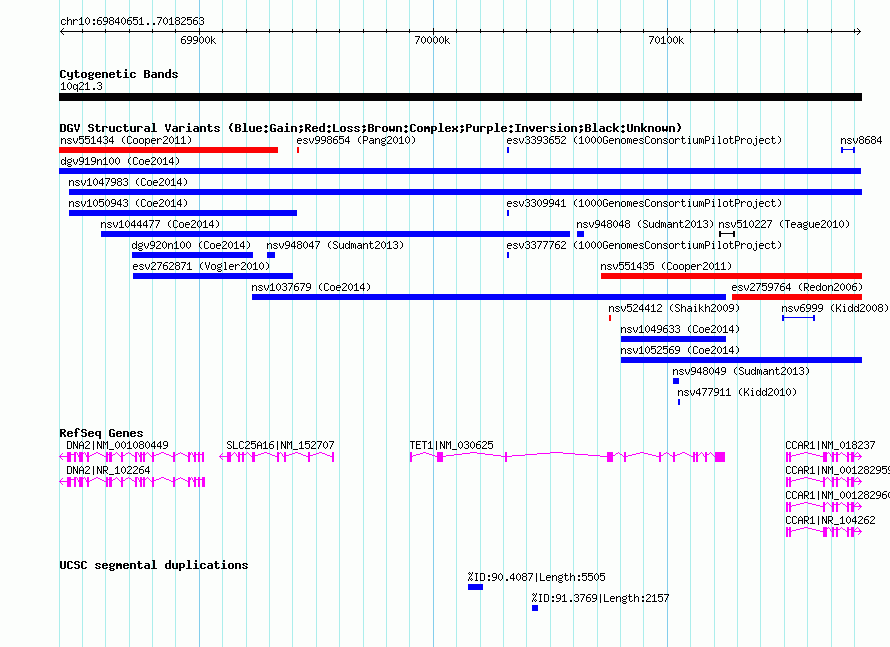Screen dimensions: 890x647
Task: Click the nsv1037679 (Coe2014) label text
Action: 311,287
